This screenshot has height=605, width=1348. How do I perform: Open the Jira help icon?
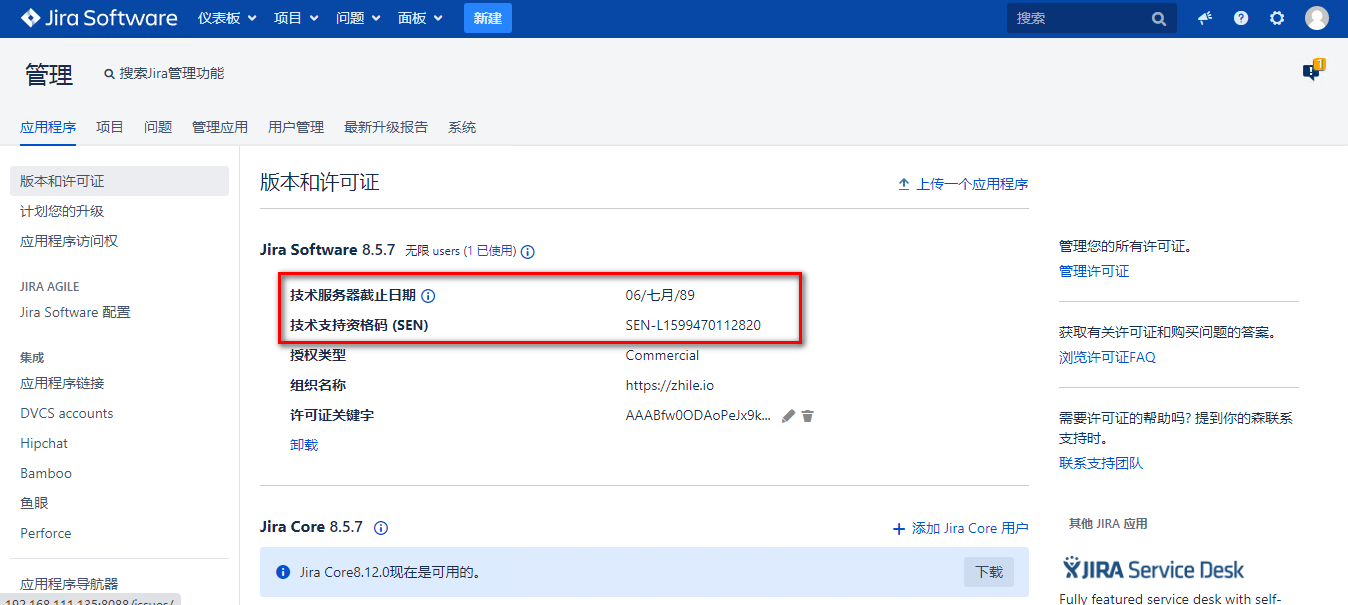[x=1240, y=17]
